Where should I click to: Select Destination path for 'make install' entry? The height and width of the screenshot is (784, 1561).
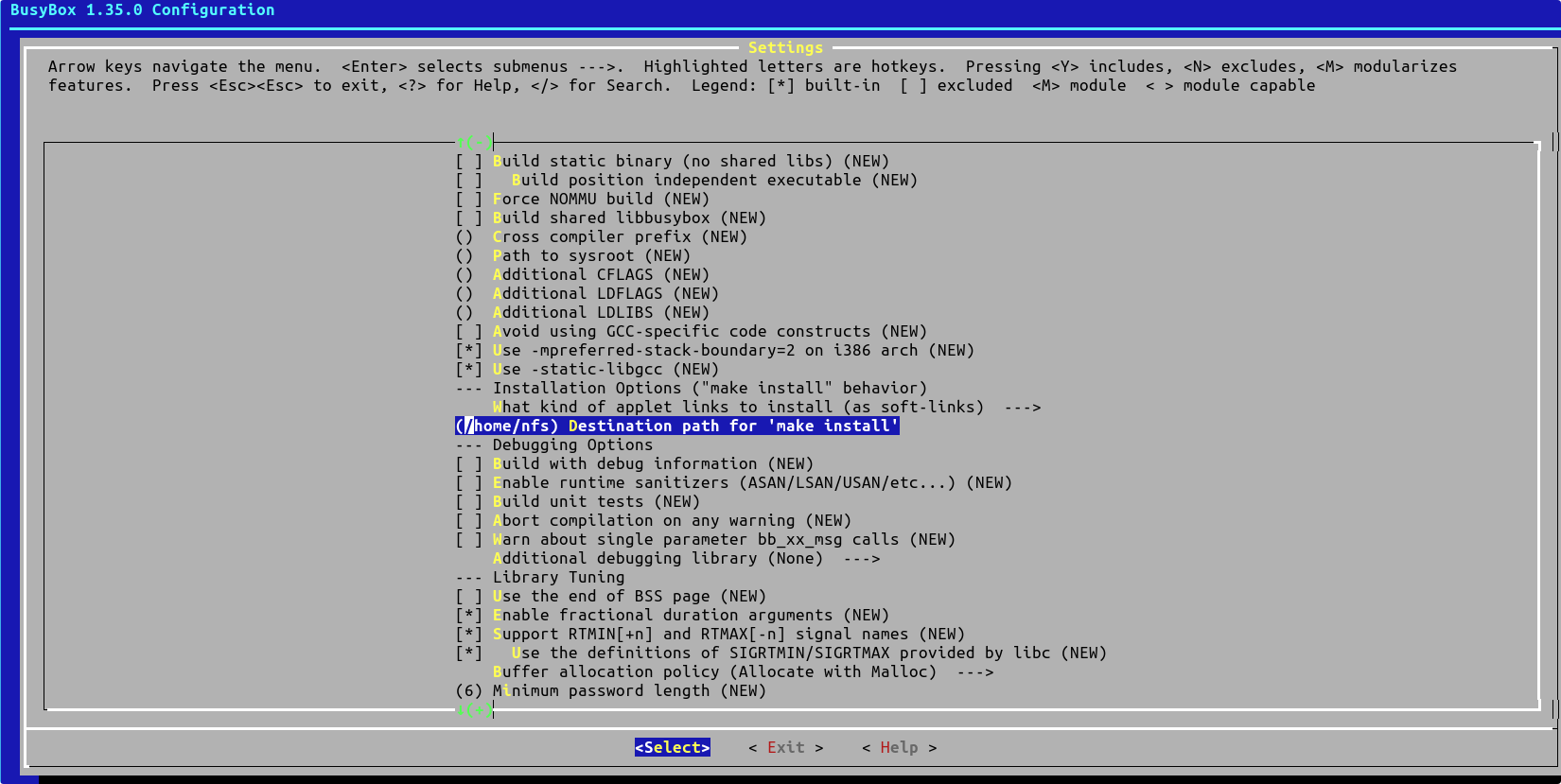[x=677, y=426]
